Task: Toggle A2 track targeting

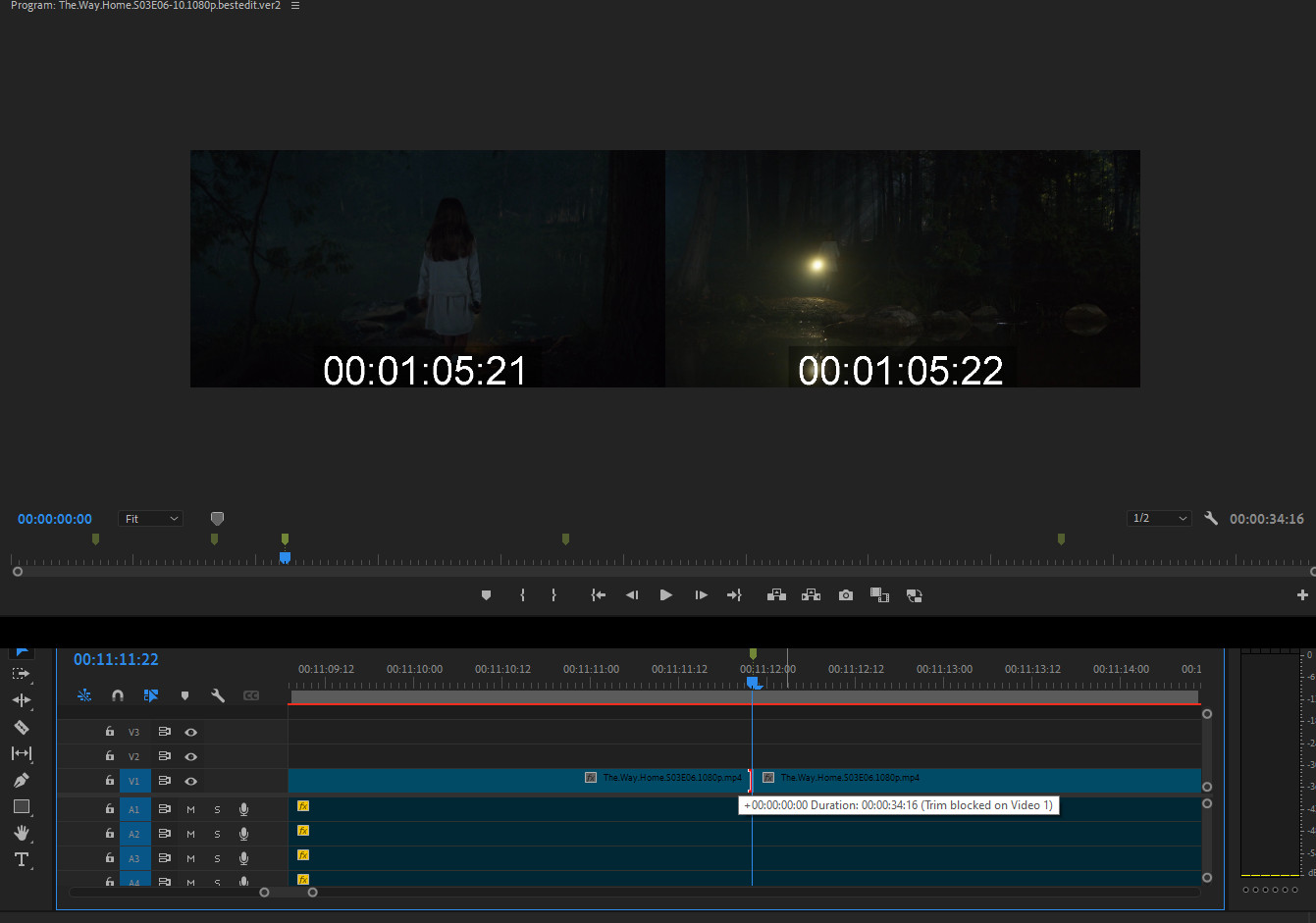Action: [x=134, y=834]
